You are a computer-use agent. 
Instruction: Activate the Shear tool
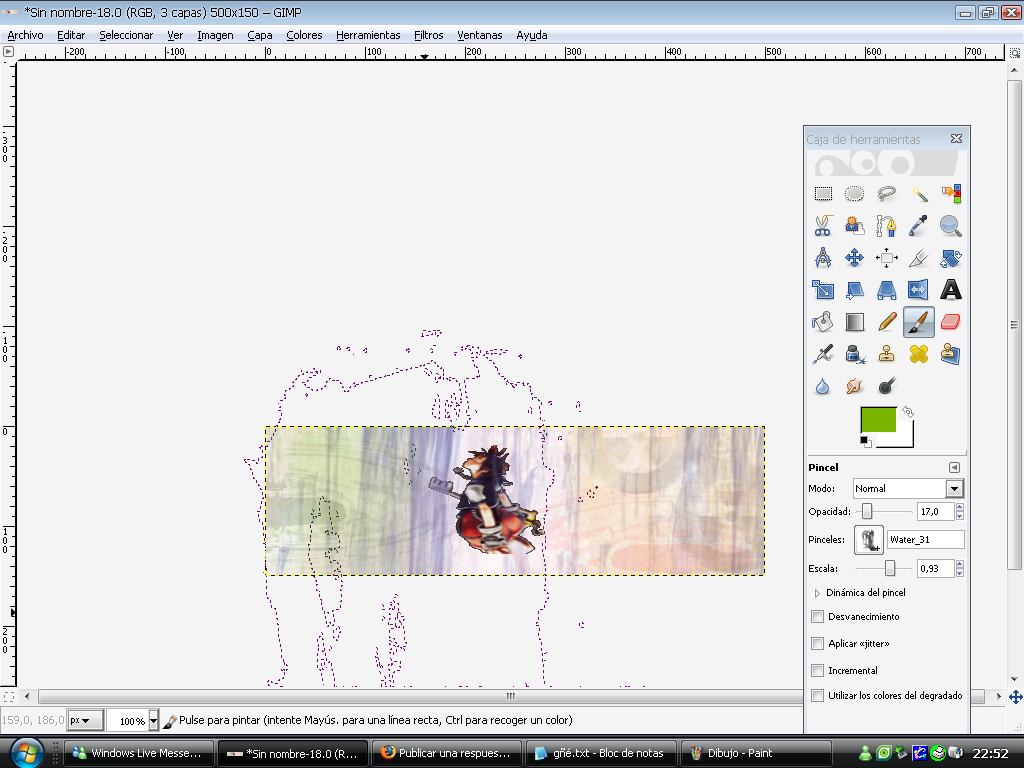pos(854,290)
